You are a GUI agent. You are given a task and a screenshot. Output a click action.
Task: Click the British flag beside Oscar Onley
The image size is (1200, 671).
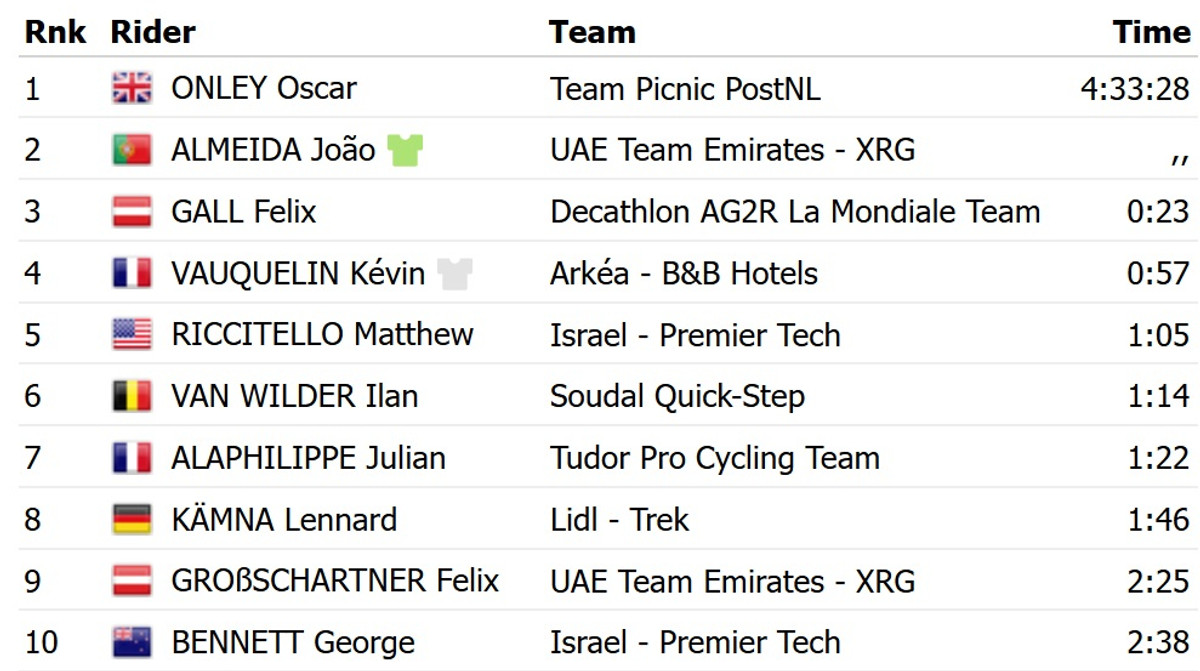point(131,89)
